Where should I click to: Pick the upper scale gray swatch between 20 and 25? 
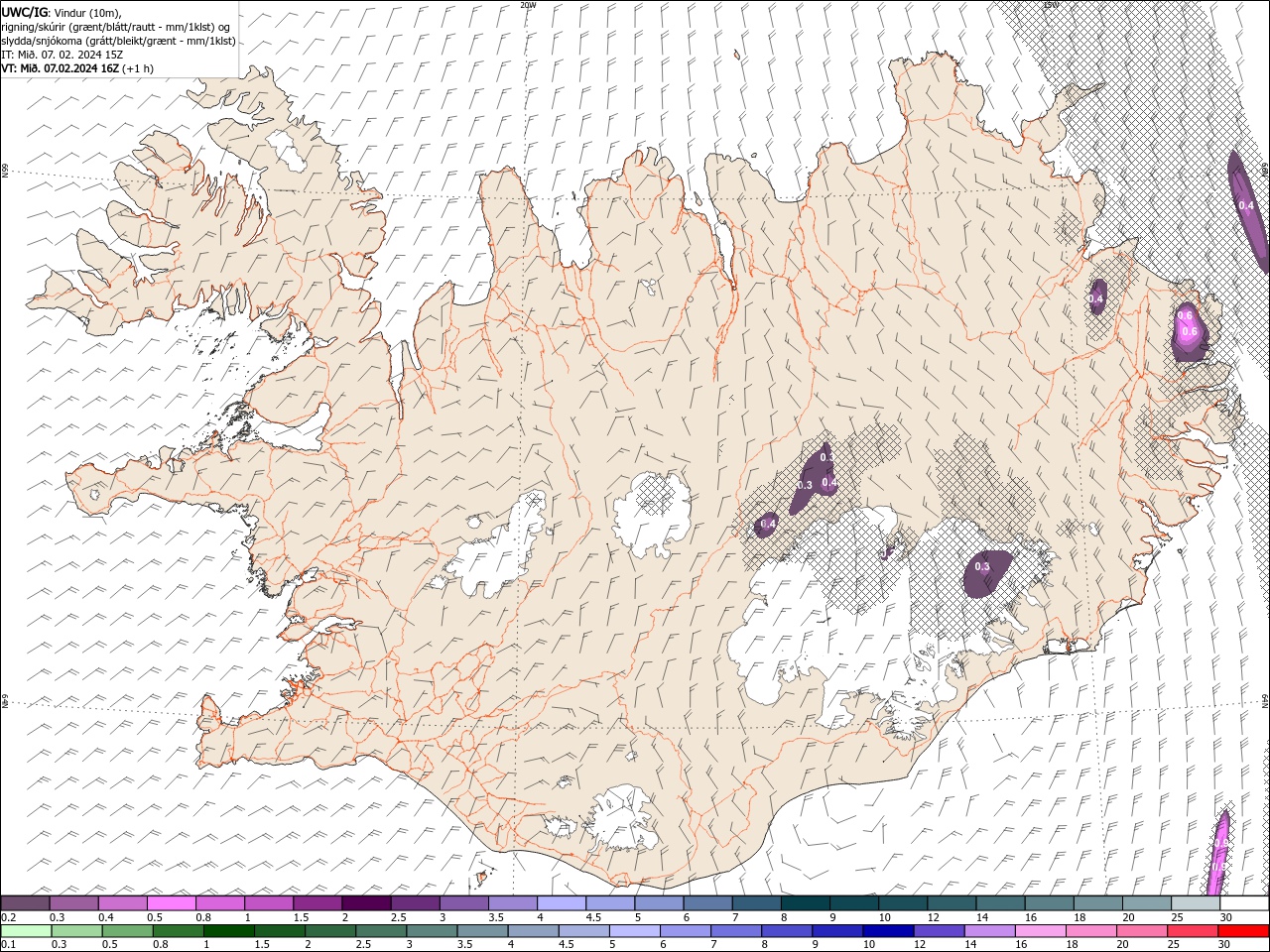pos(1147,903)
